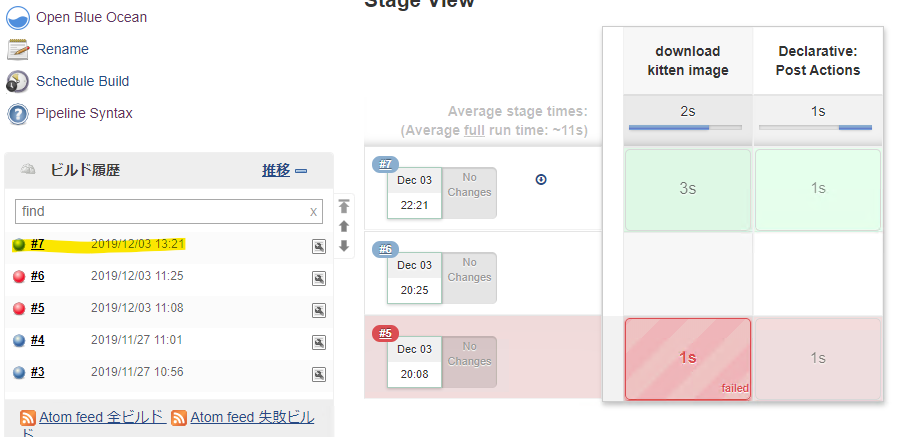Click red status ball of build #5

tap(19, 309)
